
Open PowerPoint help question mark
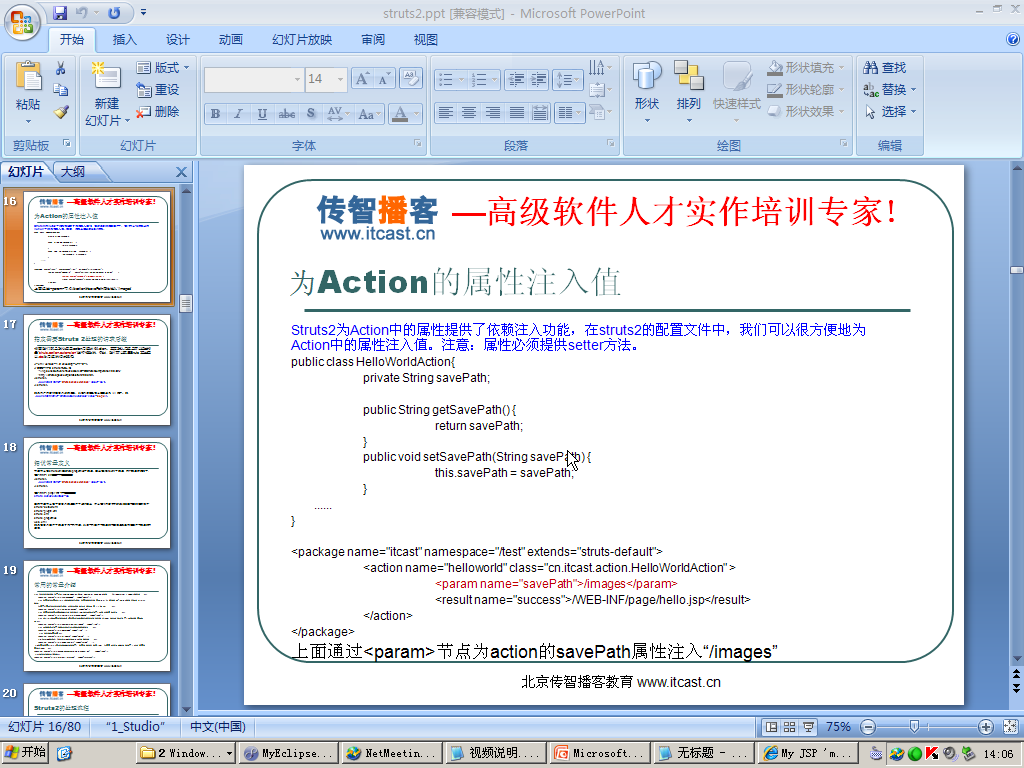1013,39
